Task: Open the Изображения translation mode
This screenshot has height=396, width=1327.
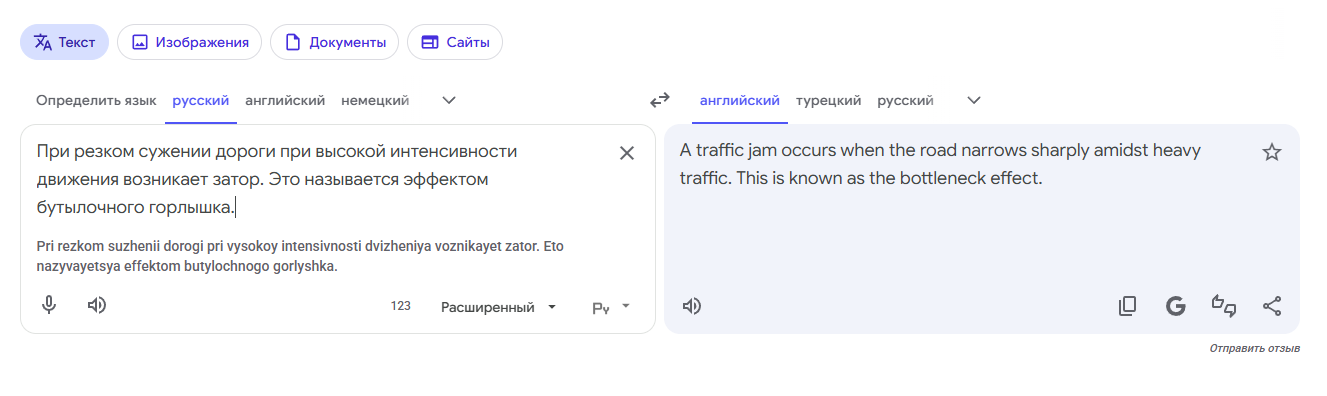Action: click(x=190, y=42)
